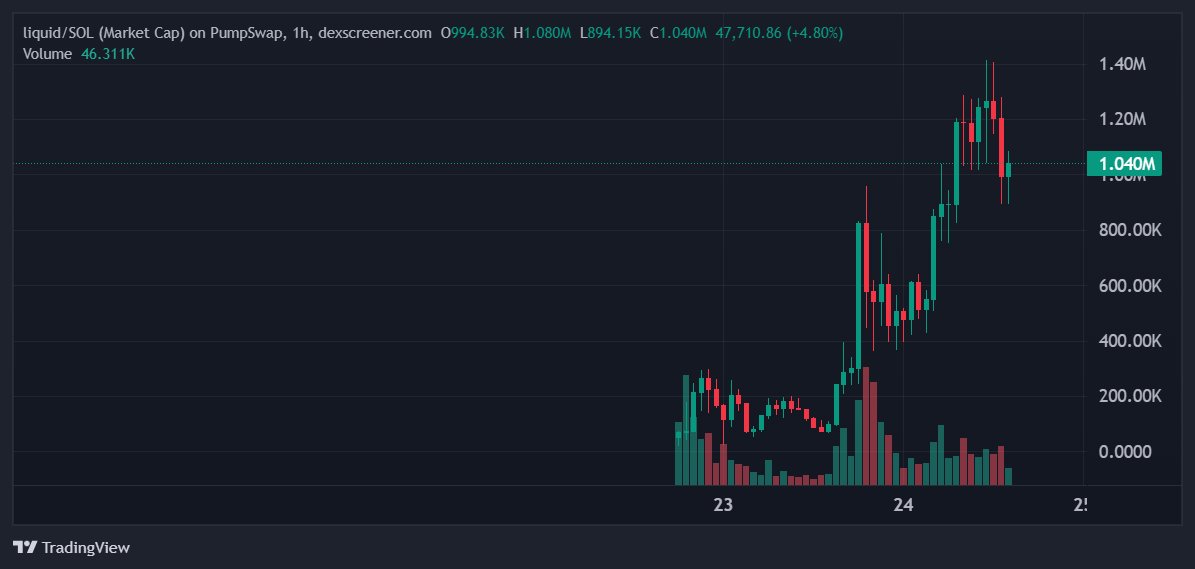Viewport: 1195px width, 569px height.
Task: Click the 1.20M price axis label
Action: [1122, 120]
